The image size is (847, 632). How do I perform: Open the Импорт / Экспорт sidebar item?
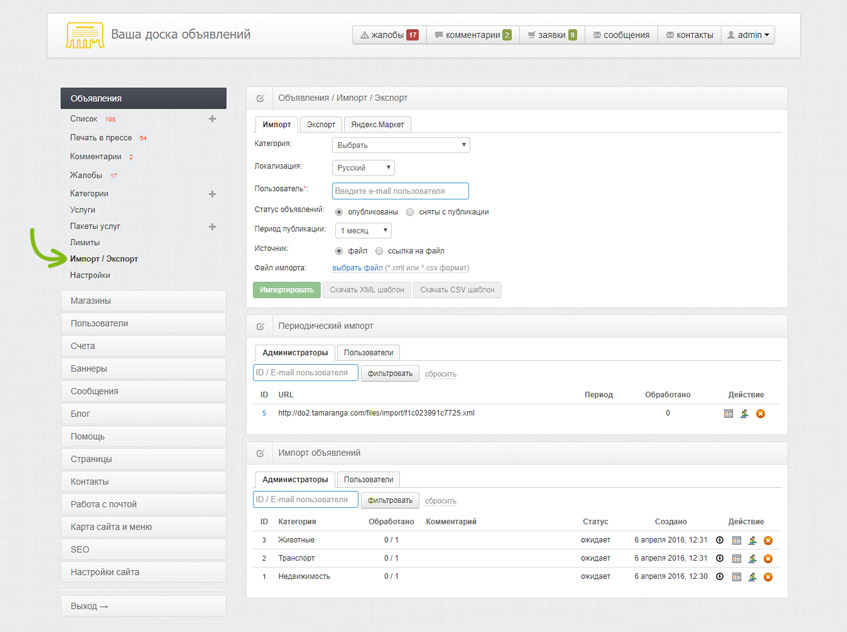(x=104, y=259)
